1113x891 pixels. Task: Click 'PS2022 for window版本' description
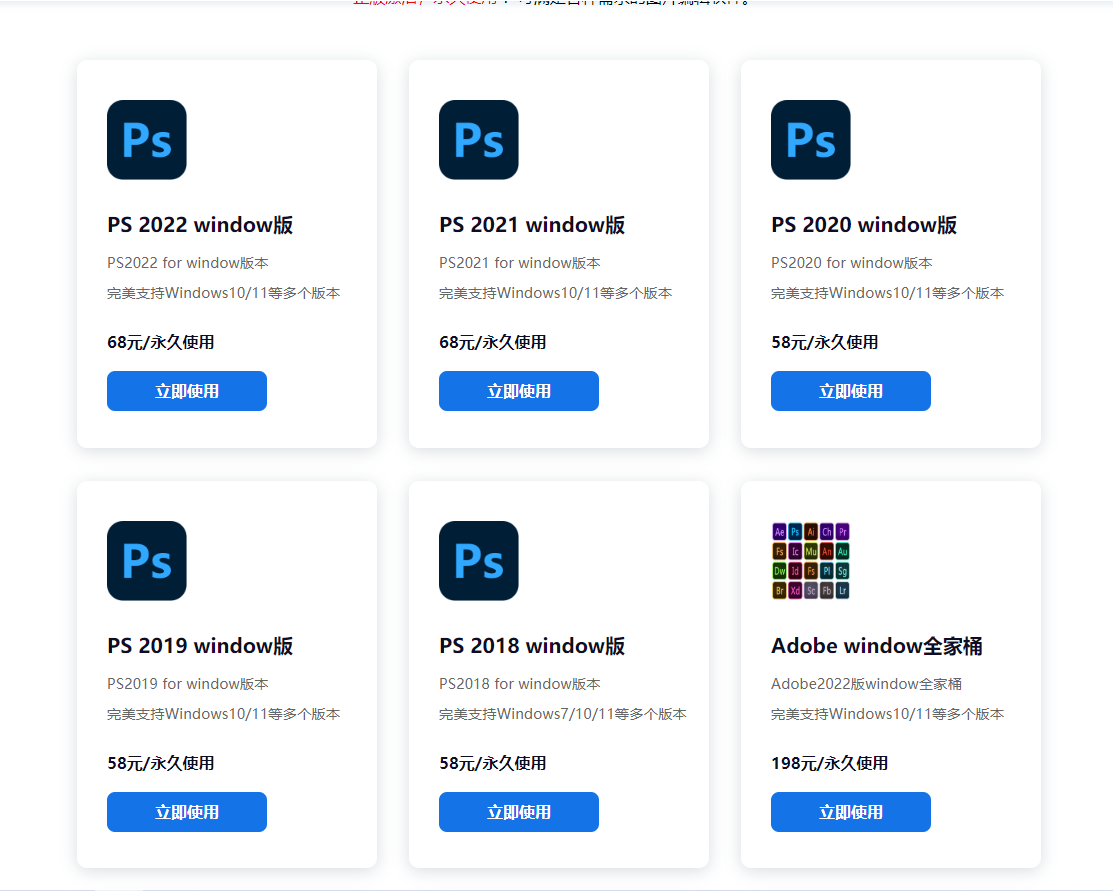pos(188,263)
